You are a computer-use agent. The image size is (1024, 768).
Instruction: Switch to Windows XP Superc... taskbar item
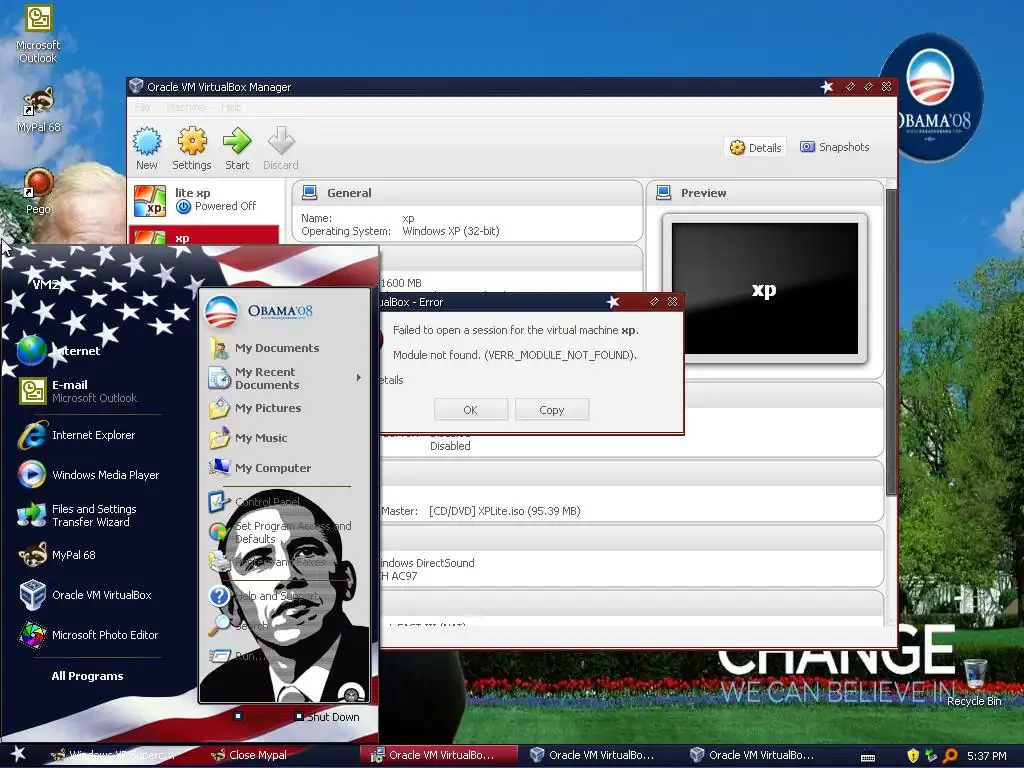pyautogui.click(x=118, y=755)
